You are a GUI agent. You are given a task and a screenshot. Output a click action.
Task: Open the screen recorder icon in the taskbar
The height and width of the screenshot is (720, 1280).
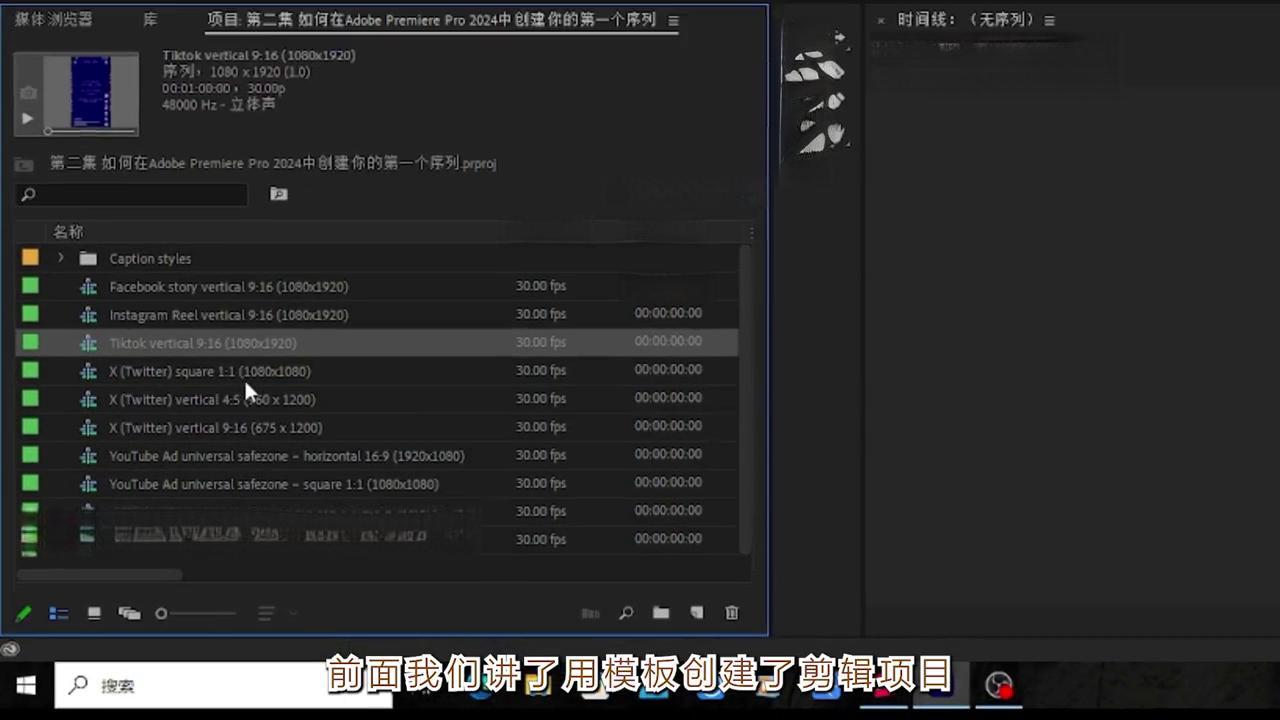[999, 685]
